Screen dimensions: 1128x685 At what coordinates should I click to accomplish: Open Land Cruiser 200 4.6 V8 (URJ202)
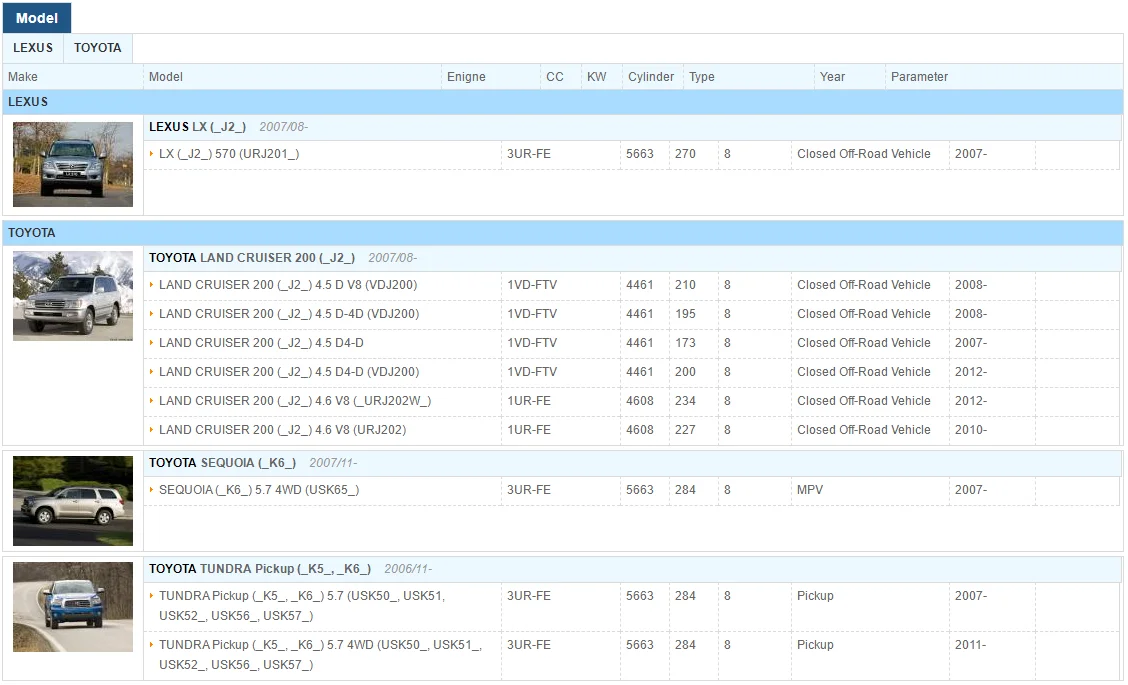pyautogui.click(x=282, y=430)
